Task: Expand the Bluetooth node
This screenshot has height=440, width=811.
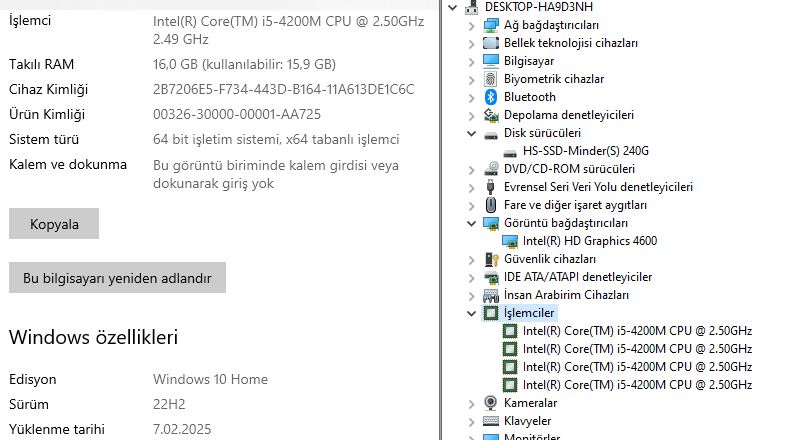Action: [x=471, y=98]
